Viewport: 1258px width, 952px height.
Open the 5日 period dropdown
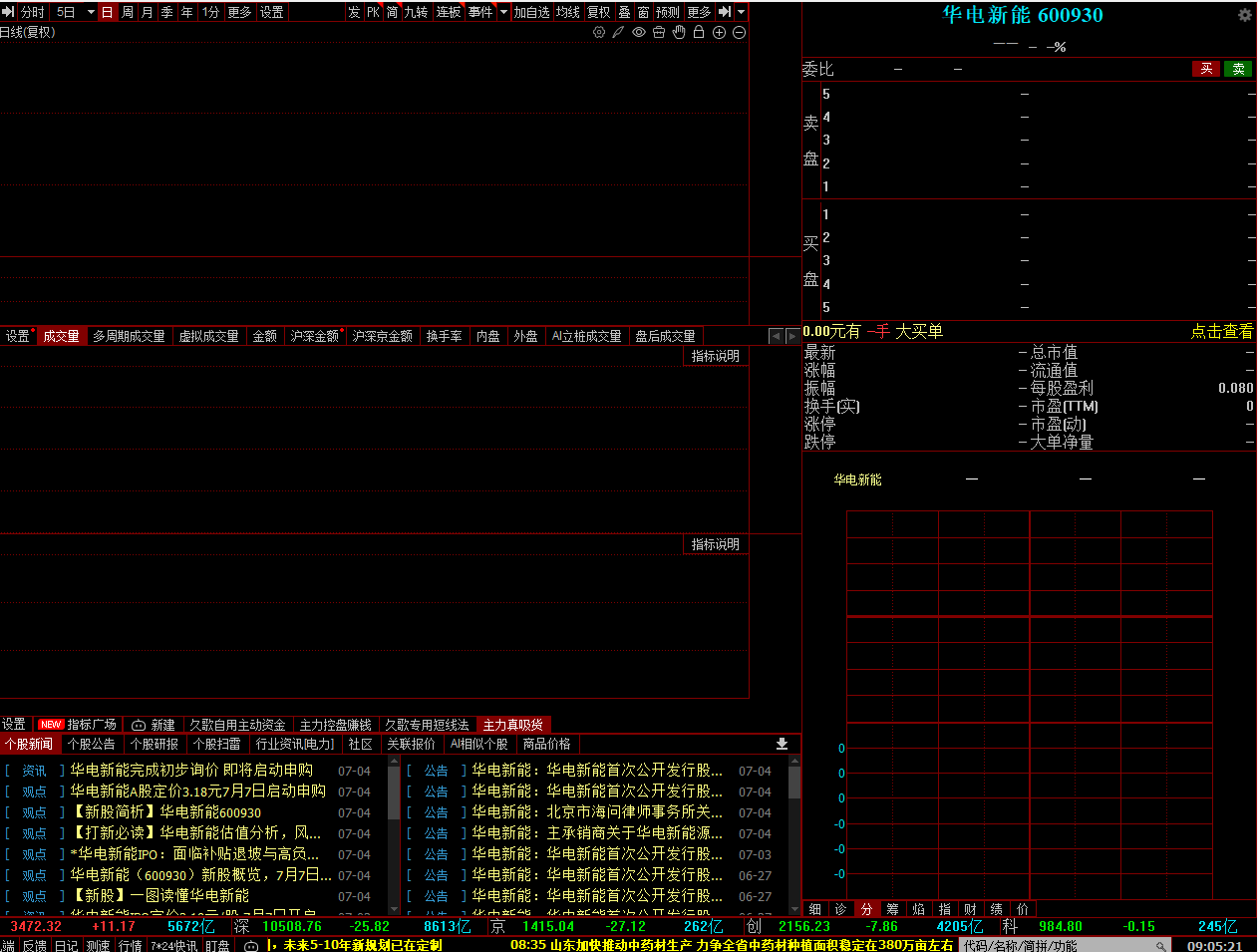coord(91,12)
